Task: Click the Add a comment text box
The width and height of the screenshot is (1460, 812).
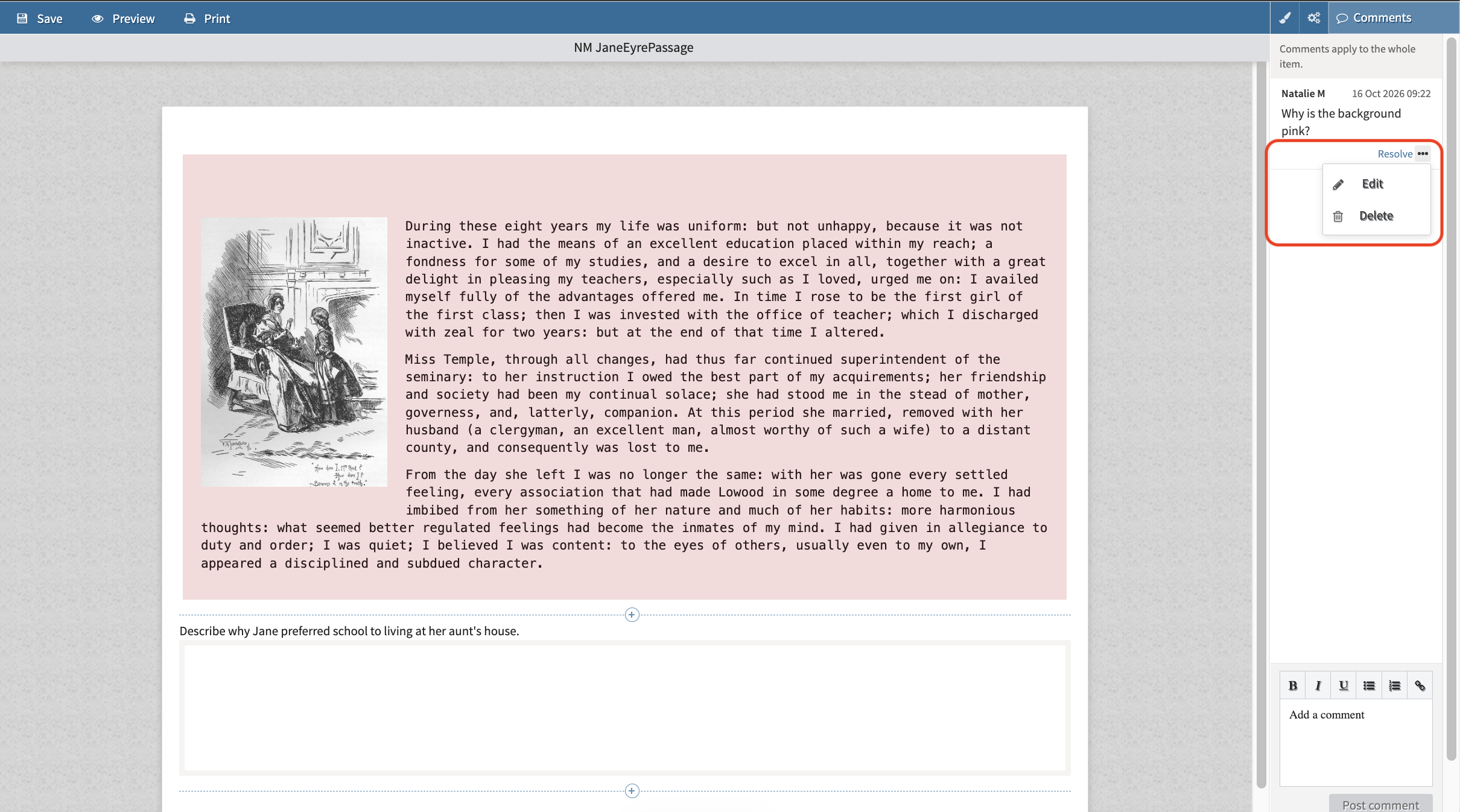Action: (x=1356, y=742)
